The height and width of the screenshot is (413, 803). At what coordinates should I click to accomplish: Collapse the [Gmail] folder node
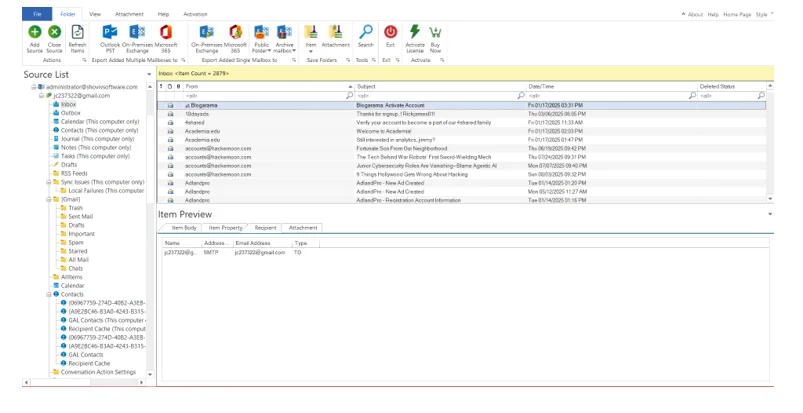point(49,199)
